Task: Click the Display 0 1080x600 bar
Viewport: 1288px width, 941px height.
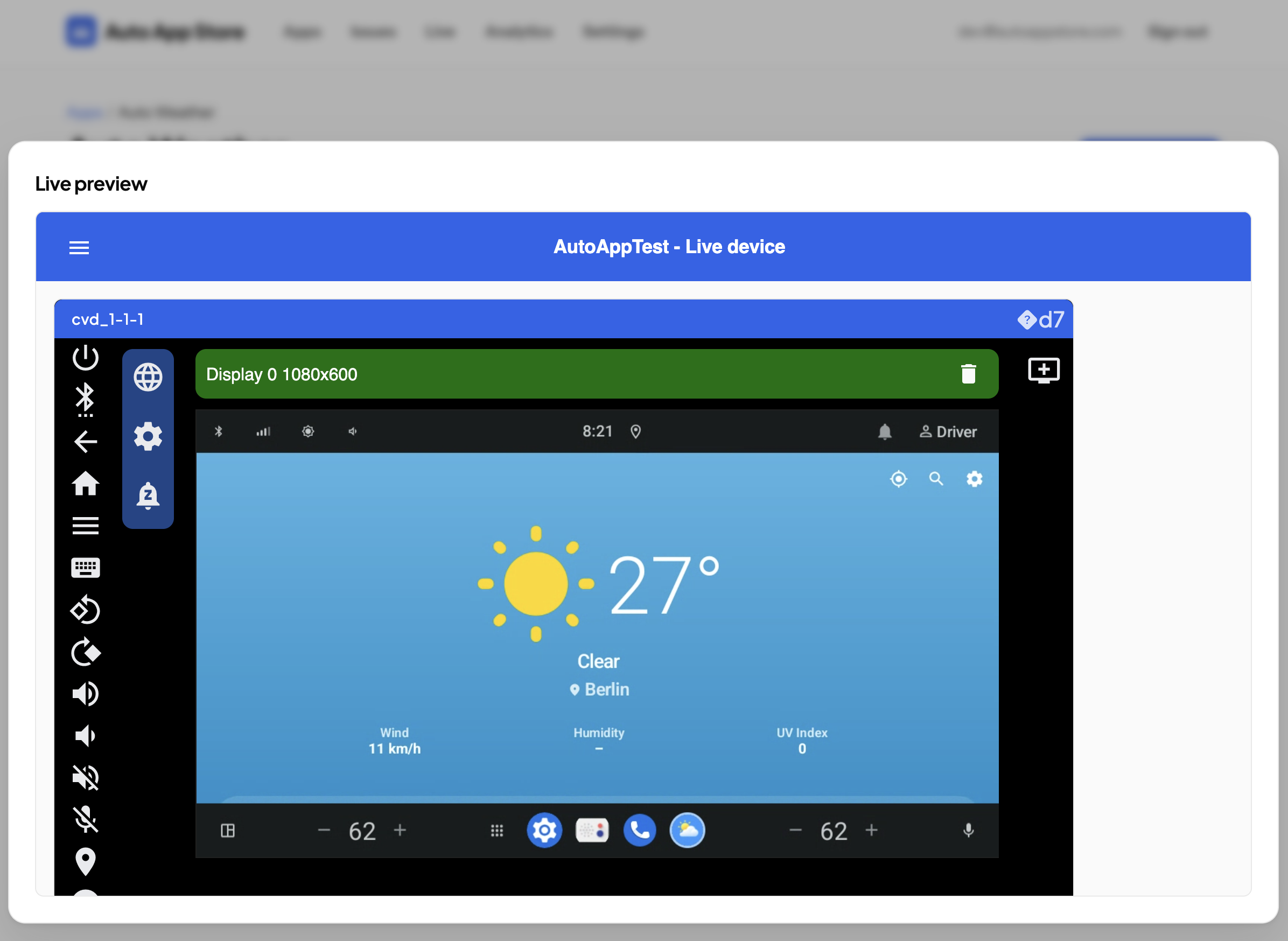Action: (x=597, y=374)
